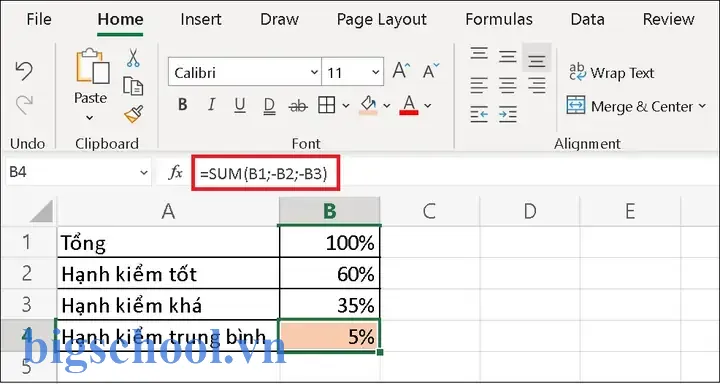Select the Format Painter brush

[133, 114]
